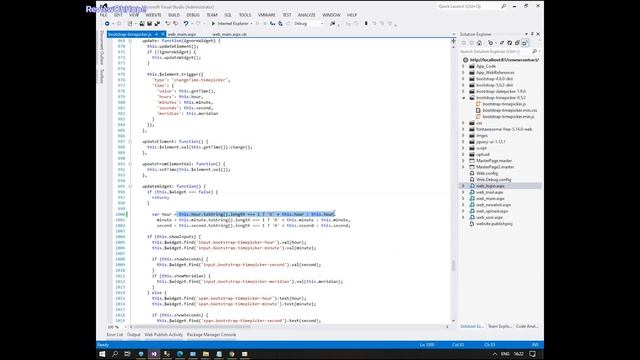
Task: Select bootstrap-timepicker.min.css file
Action: (x=510, y=110)
